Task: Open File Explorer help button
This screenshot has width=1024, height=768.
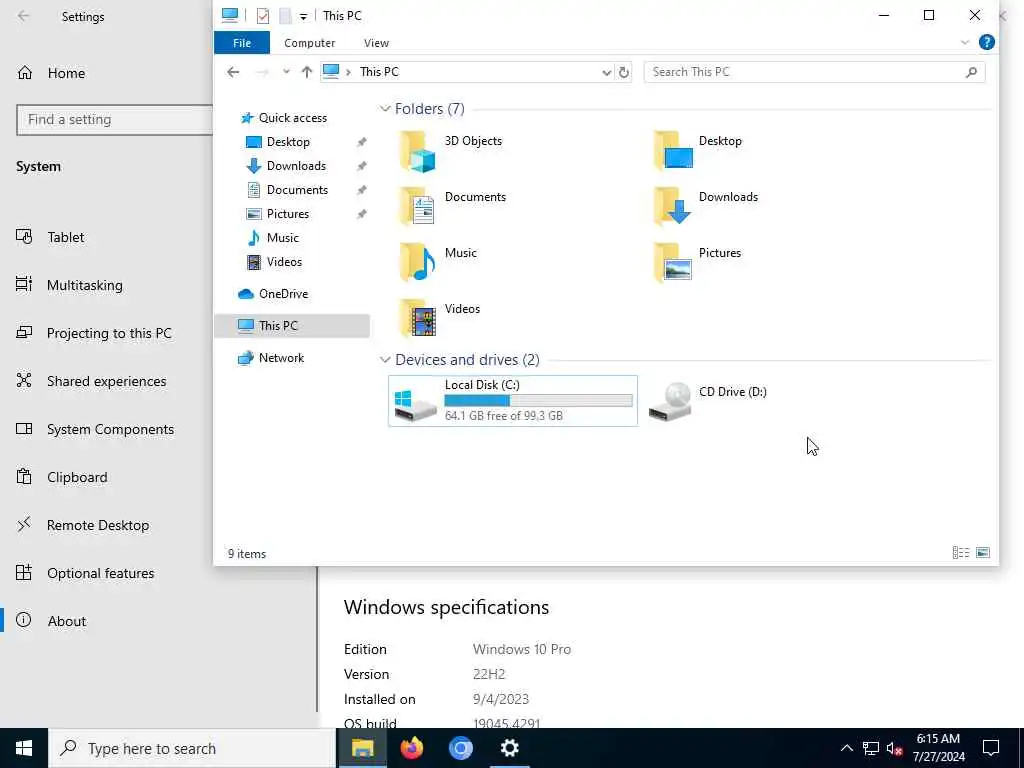Action: click(987, 42)
